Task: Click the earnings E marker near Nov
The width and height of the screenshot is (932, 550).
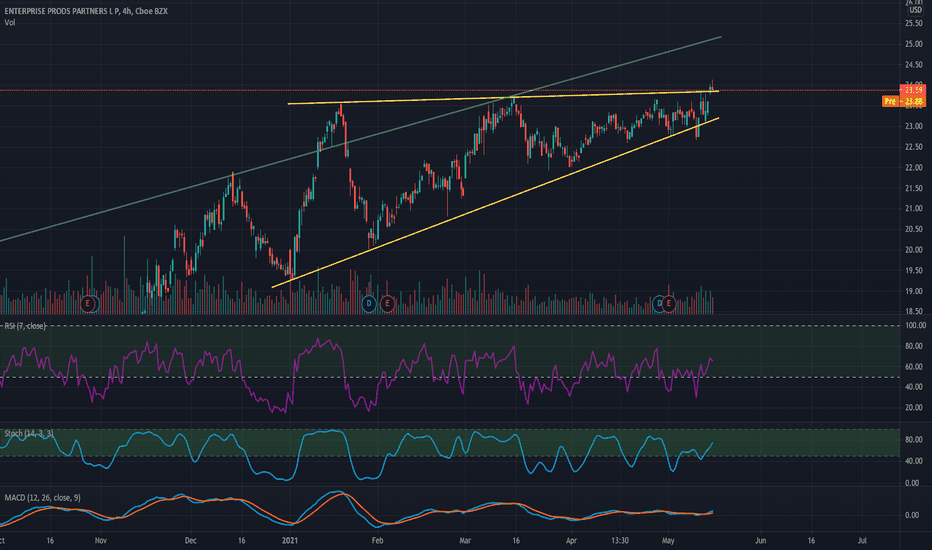Action: click(89, 304)
